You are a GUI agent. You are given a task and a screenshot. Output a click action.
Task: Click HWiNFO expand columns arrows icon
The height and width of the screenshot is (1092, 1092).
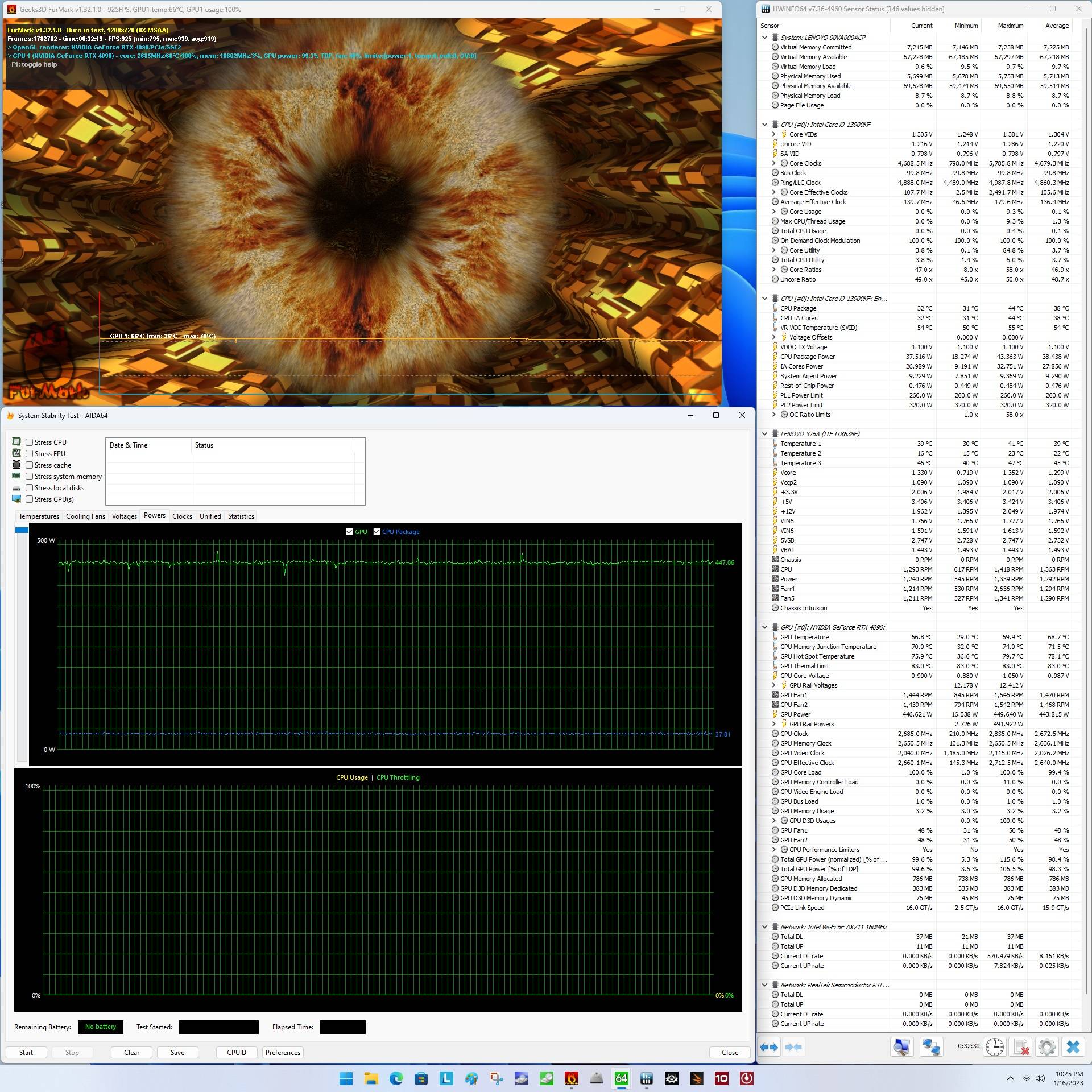[769, 1047]
